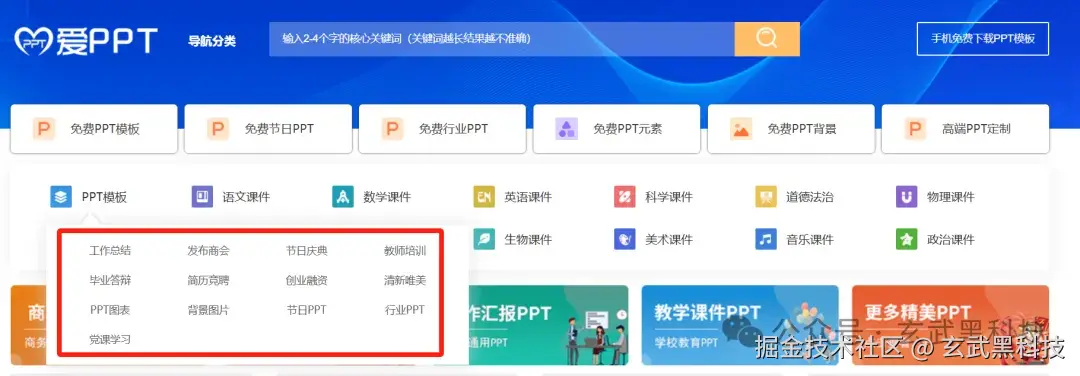This screenshot has height=376, width=1080.
Task: Click the blue palette icon for 美术课件
Action: (625, 240)
